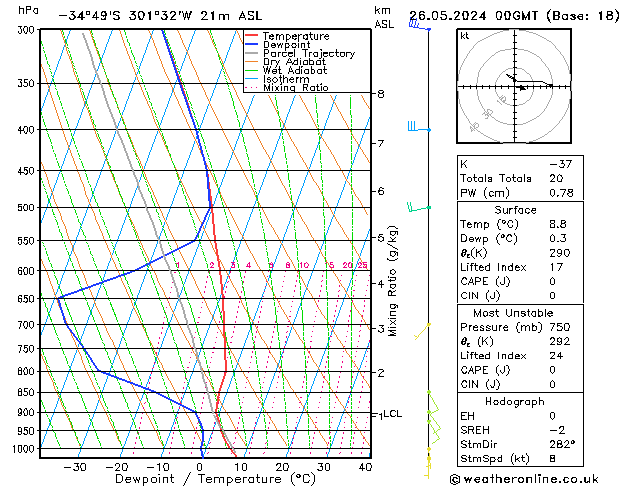Click the wind barb at 300 hPa
629x486 pixels.
pos(420,26)
